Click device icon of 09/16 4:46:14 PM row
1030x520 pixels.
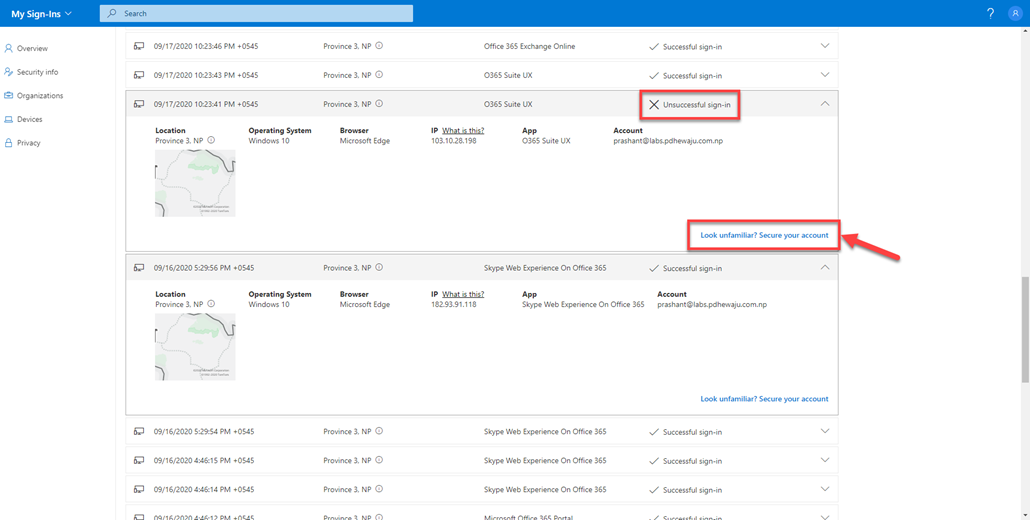tap(139, 489)
